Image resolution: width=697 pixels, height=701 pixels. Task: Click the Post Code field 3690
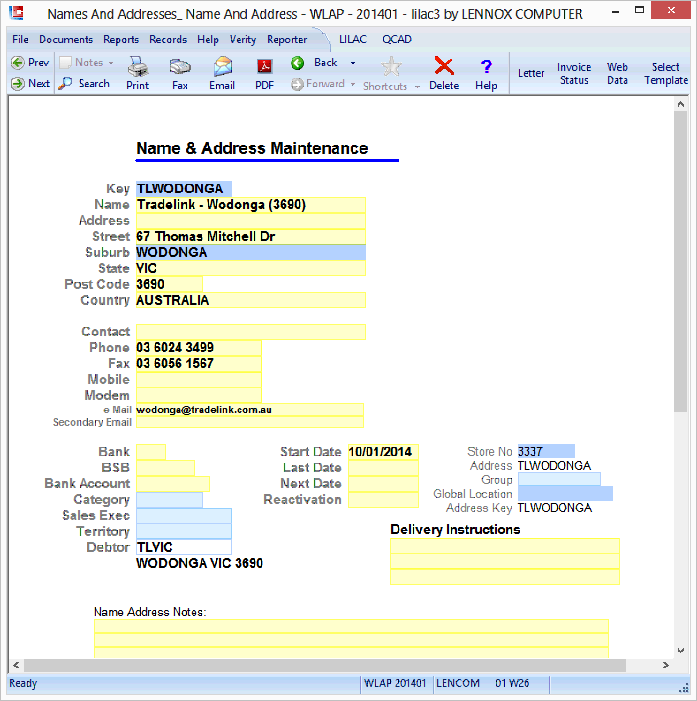pyautogui.click(x=169, y=284)
